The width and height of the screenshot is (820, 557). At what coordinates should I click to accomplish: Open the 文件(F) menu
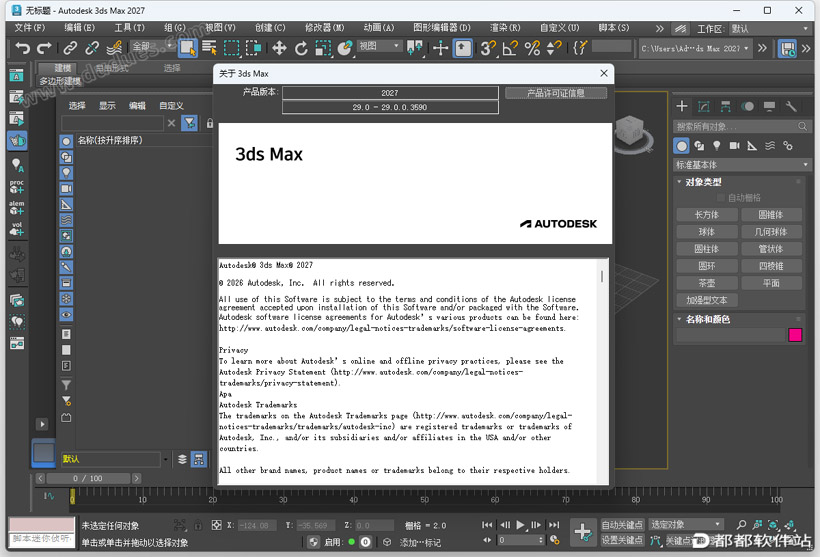pyautogui.click(x=30, y=28)
